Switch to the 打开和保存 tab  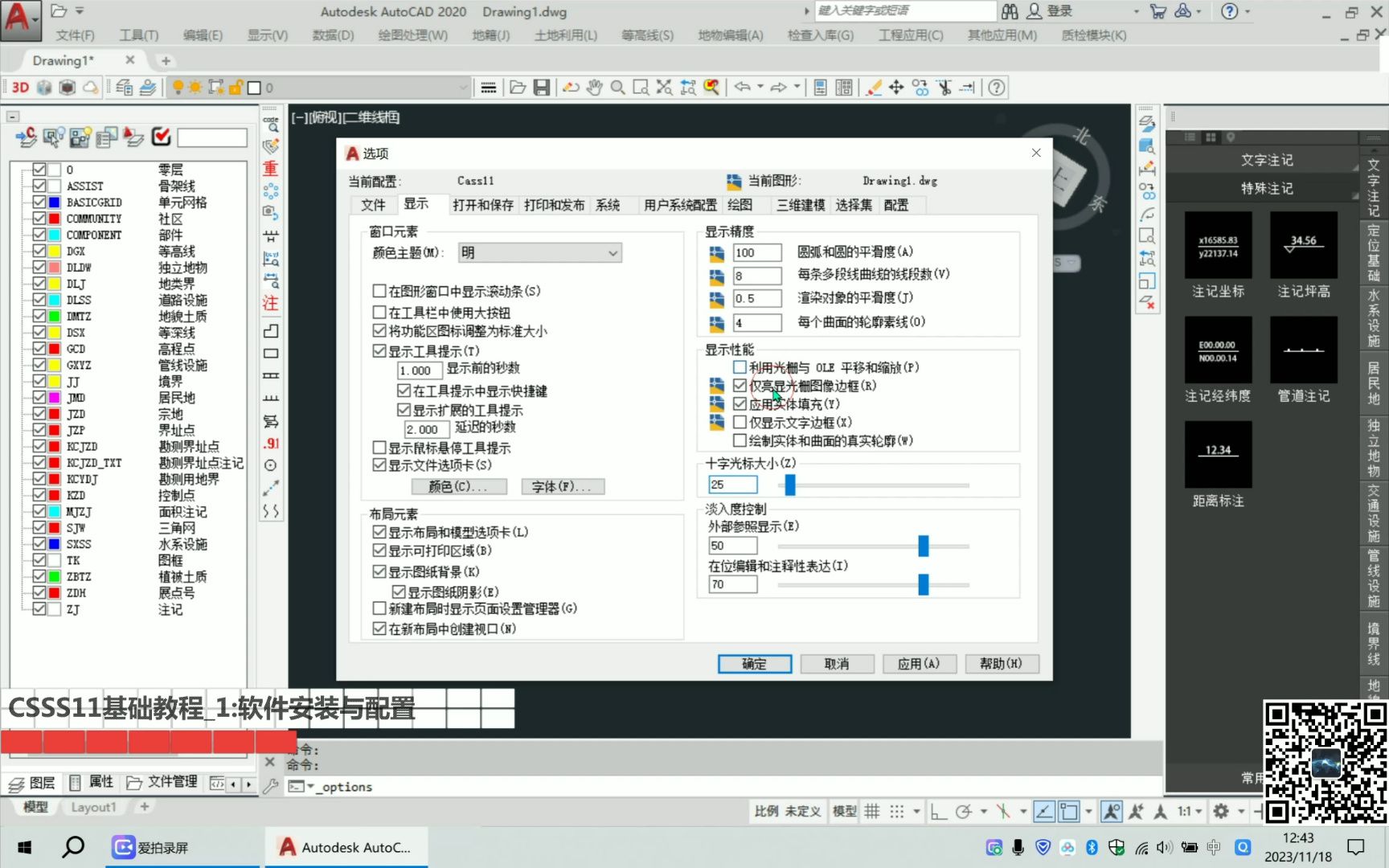tap(482, 205)
